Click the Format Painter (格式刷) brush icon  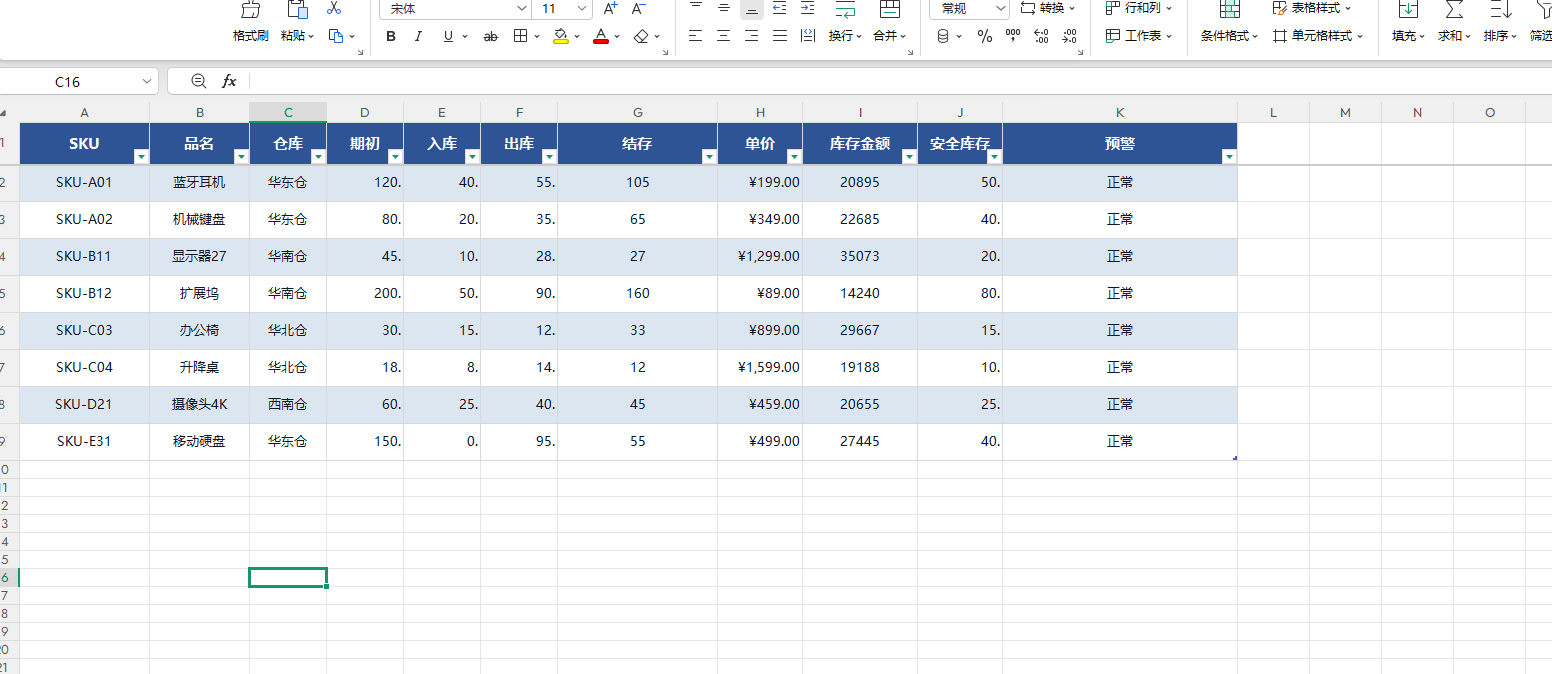point(251,10)
